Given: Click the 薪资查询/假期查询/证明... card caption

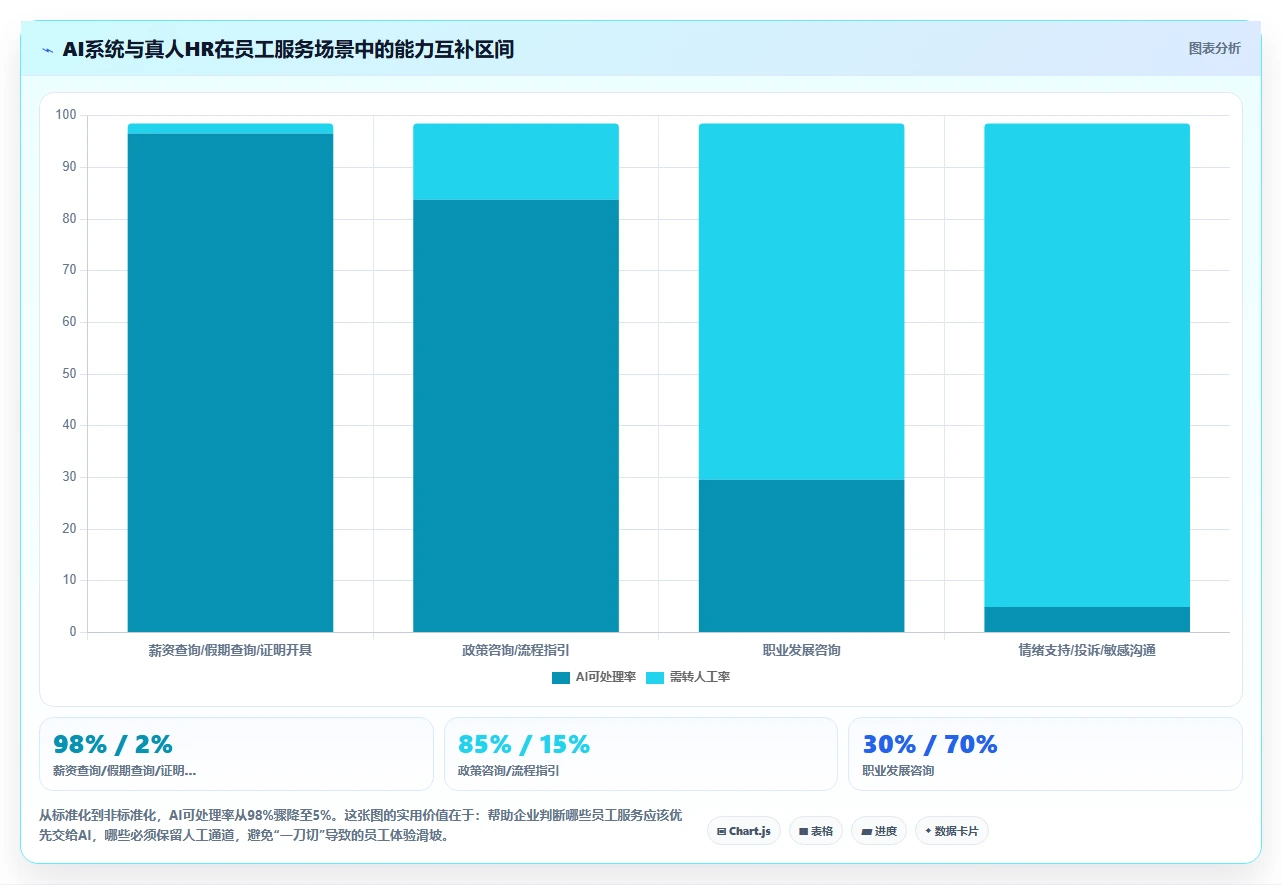Looking at the screenshot, I should 124,771.
